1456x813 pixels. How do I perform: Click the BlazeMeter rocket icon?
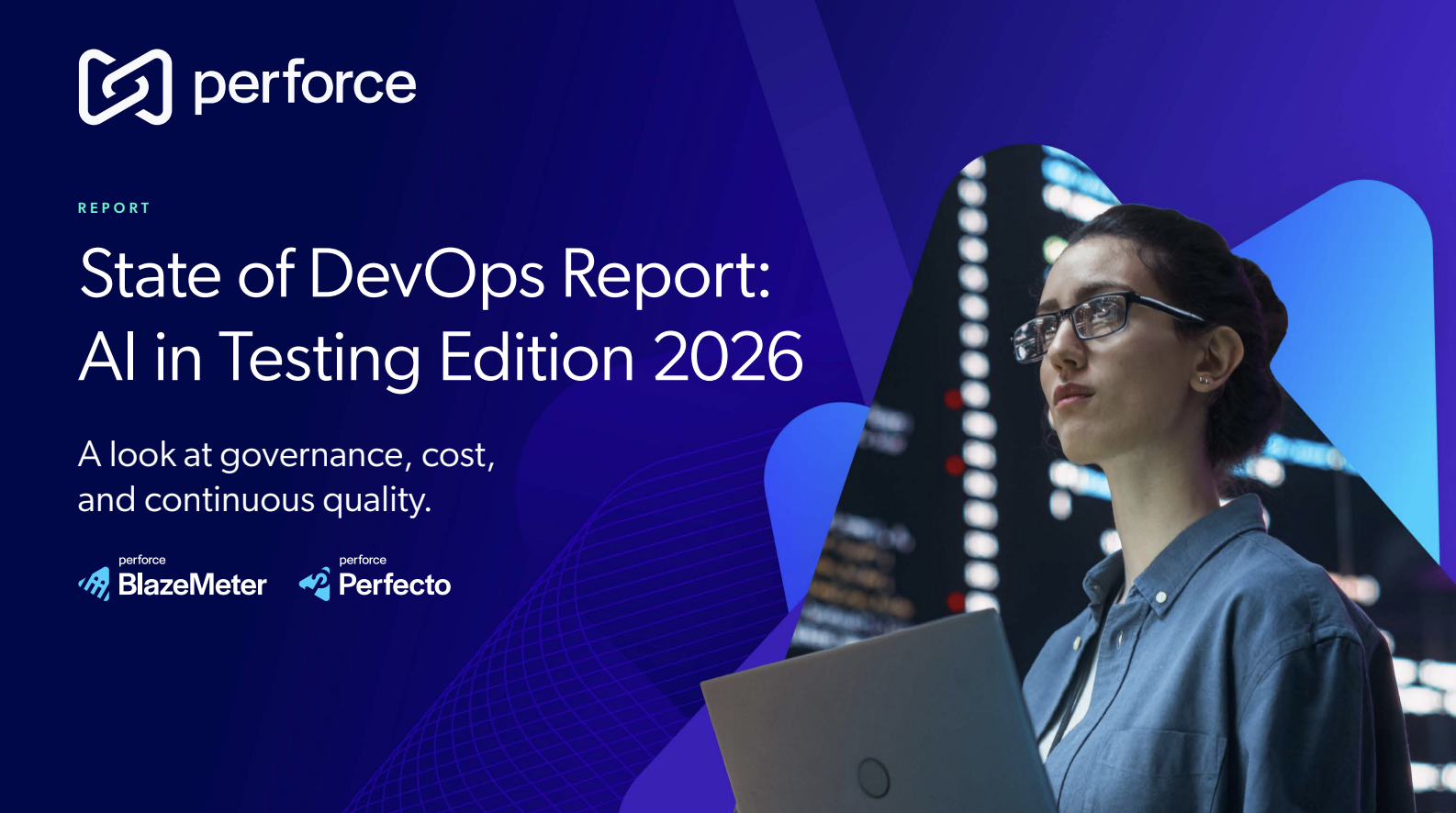(x=95, y=584)
